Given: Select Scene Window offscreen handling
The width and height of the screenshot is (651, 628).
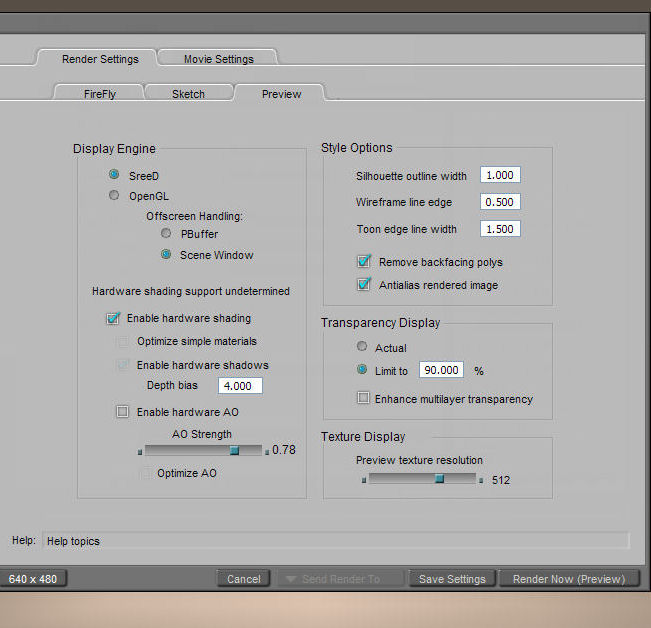Looking at the screenshot, I should click(166, 255).
